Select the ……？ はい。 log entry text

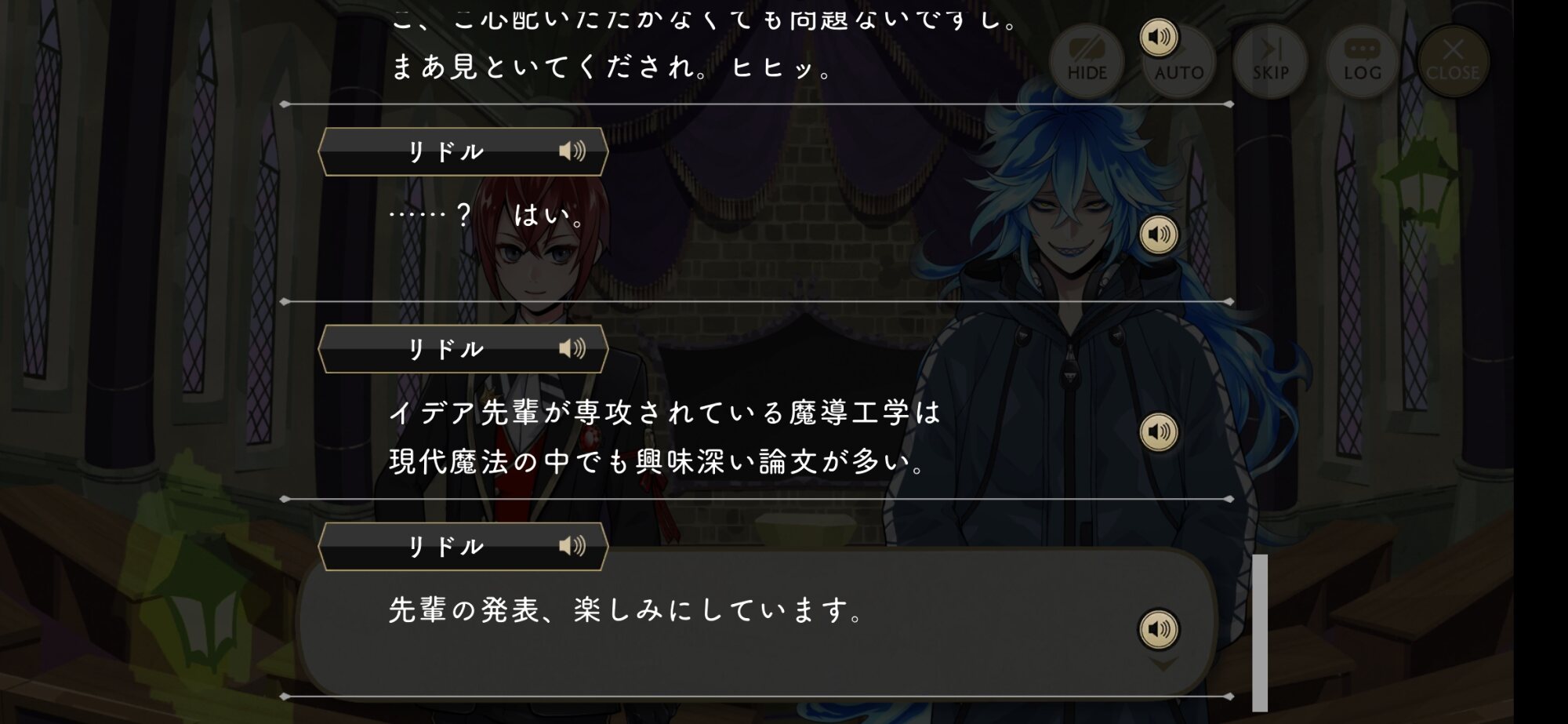point(488,214)
